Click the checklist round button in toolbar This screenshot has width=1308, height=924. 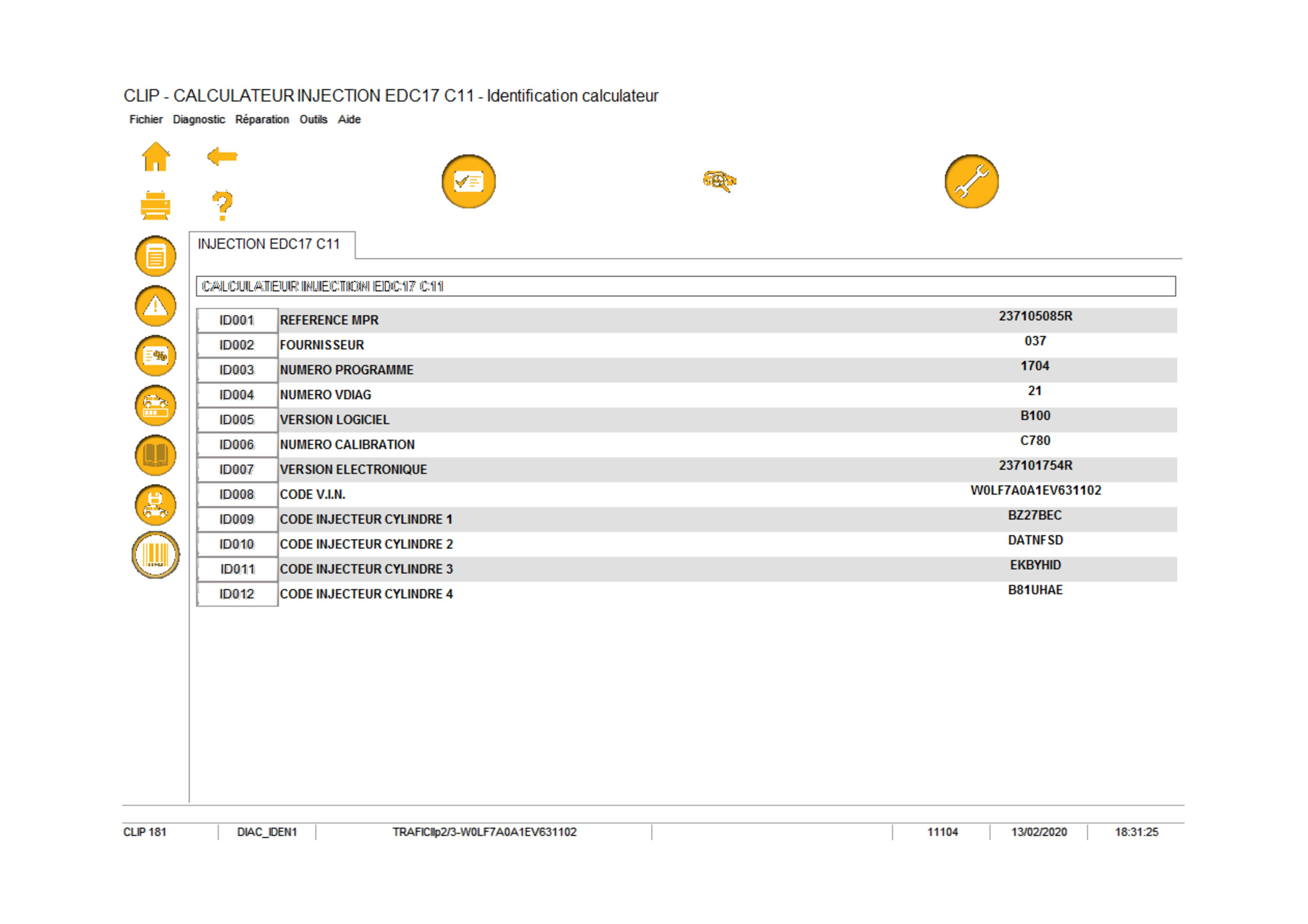pos(468,182)
